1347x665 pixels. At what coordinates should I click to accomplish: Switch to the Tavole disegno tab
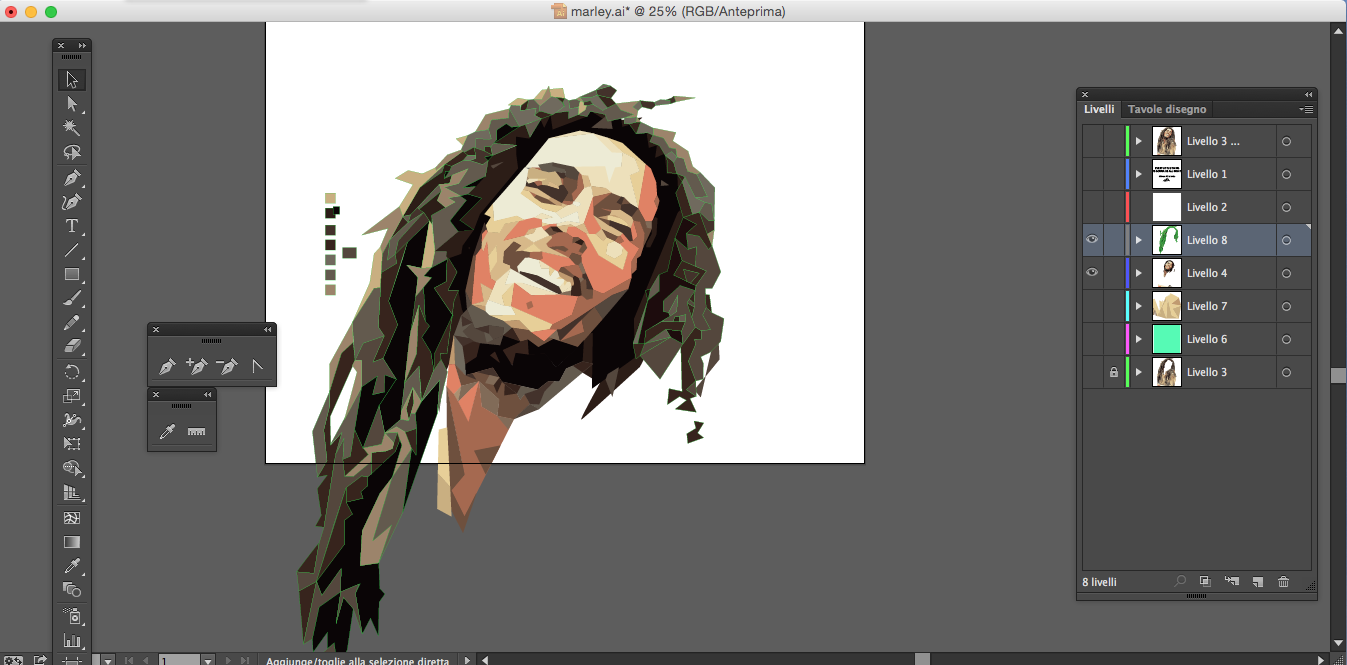pyautogui.click(x=1167, y=109)
